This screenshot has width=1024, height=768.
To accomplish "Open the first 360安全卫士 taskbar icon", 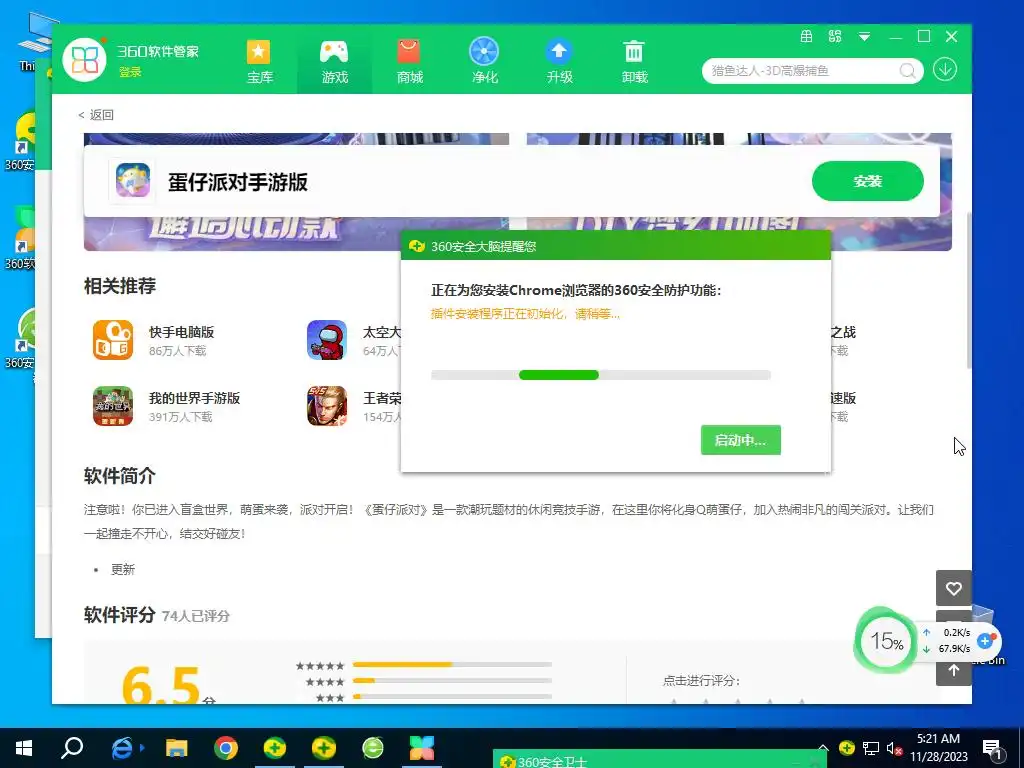I will click(275, 748).
